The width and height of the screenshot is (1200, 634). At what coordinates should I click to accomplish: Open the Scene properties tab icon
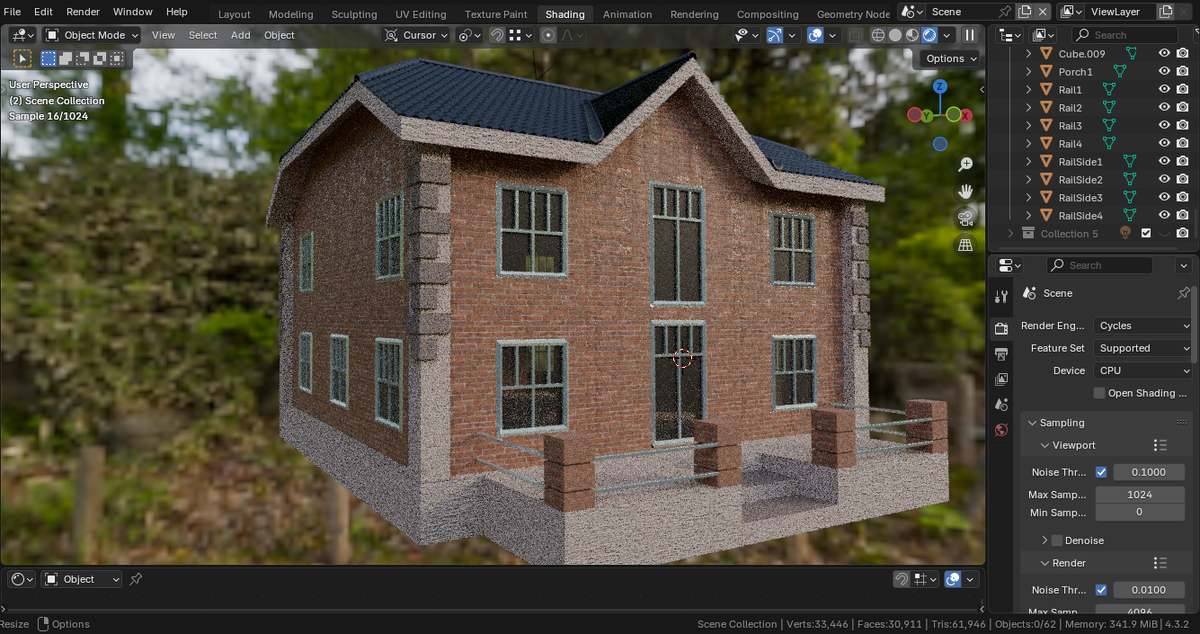tap(1001, 405)
